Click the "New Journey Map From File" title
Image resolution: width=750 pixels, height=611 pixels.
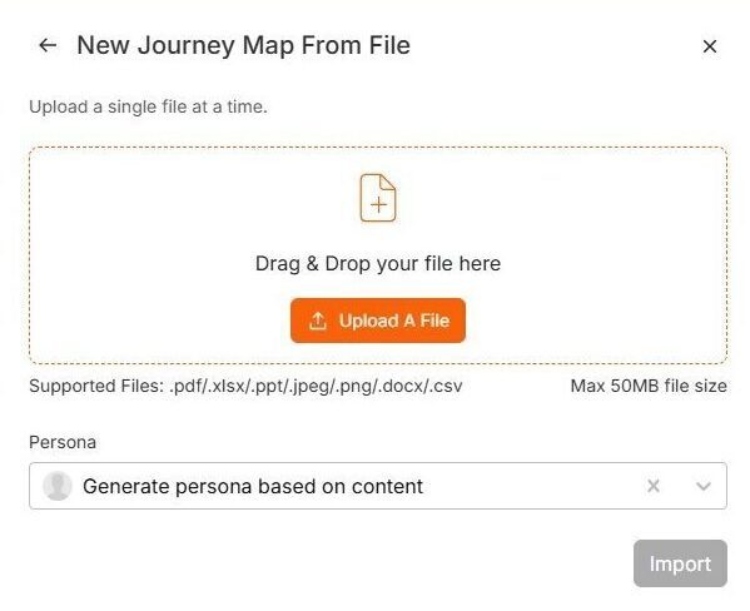[243, 45]
